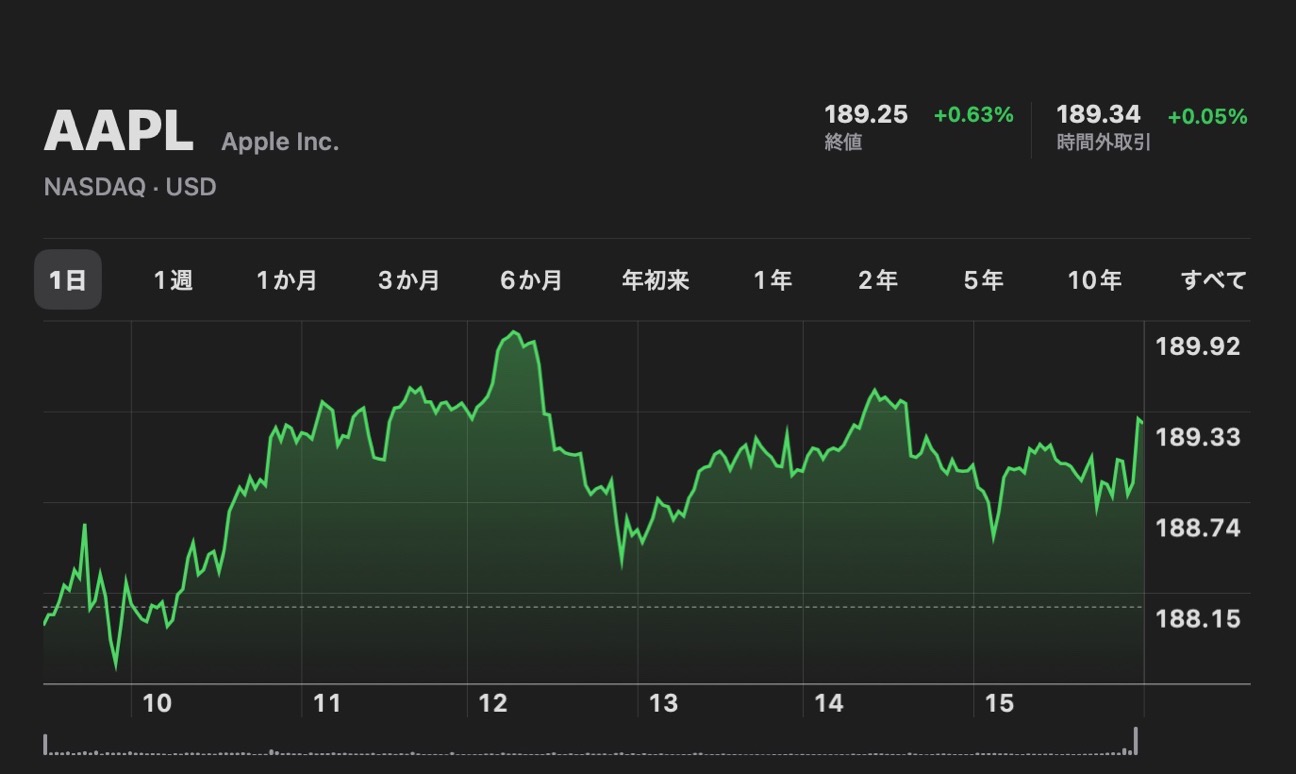The width and height of the screenshot is (1296, 774).
Task: Click the +0.63% change value
Action: [974, 115]
